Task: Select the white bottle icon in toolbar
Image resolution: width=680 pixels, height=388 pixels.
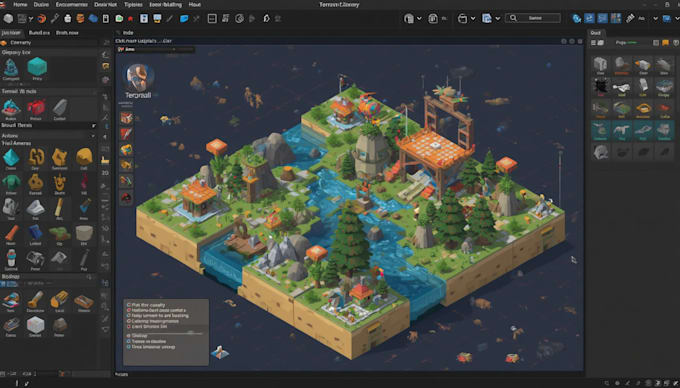Action: [68, 19]
